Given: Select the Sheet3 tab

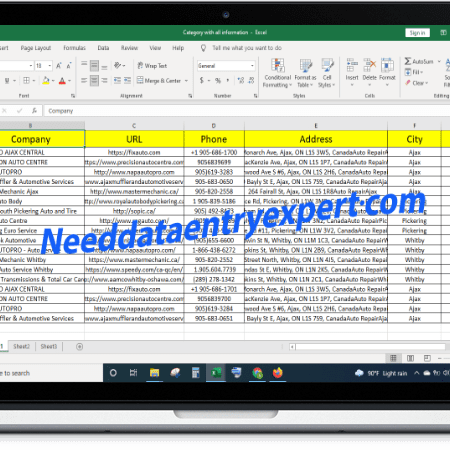Looking at the screenshot, I should click(49, 346).
